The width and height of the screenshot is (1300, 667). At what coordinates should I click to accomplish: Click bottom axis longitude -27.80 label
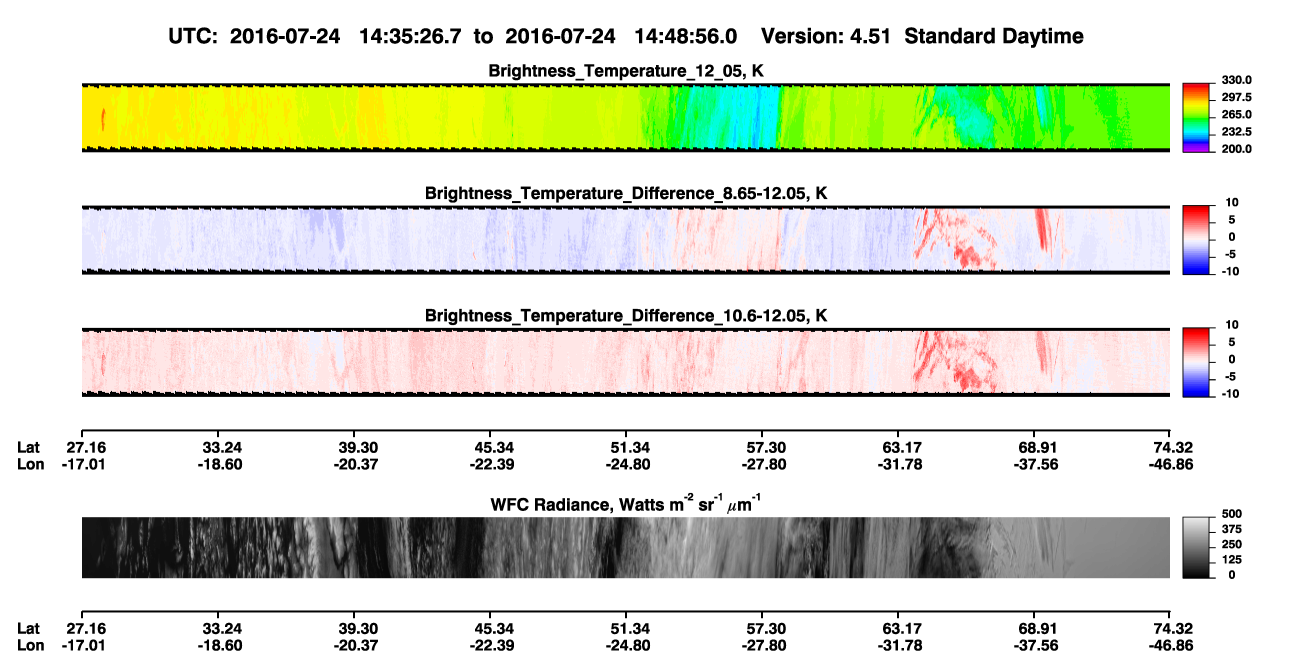(762, 645)
